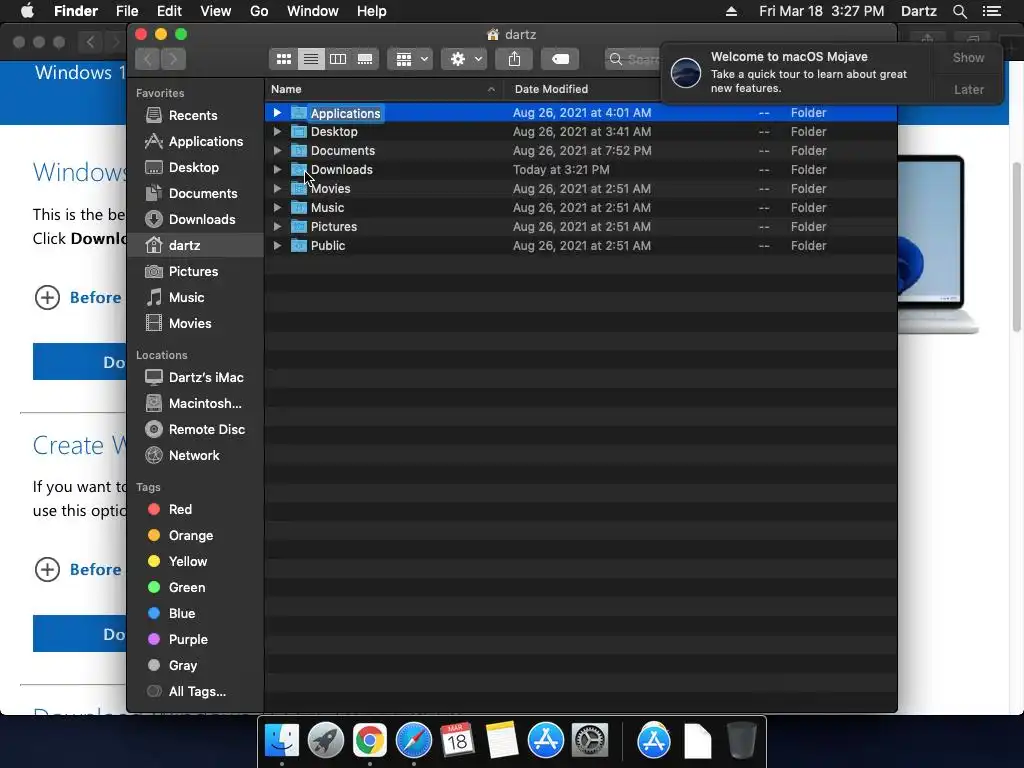This screenshot has width=1024, height=768.
Task: Go back with the Finder back arrow
Action: 148,59
